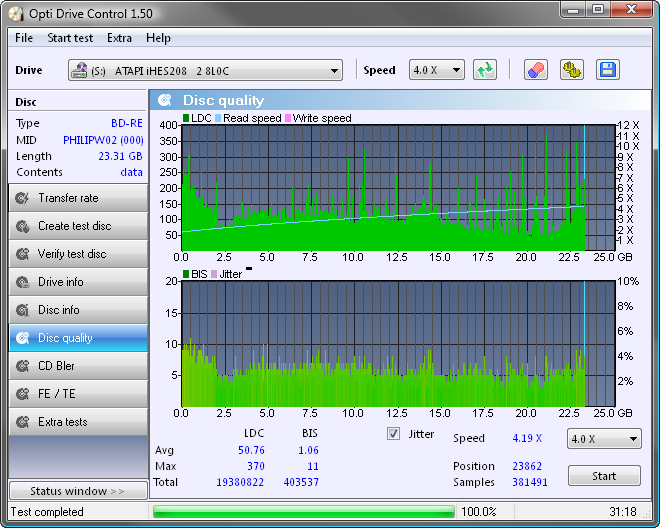Viewport: 660px width, 528px height.
Task: Click the save floppy disk icon
Action: pos(607,70)
